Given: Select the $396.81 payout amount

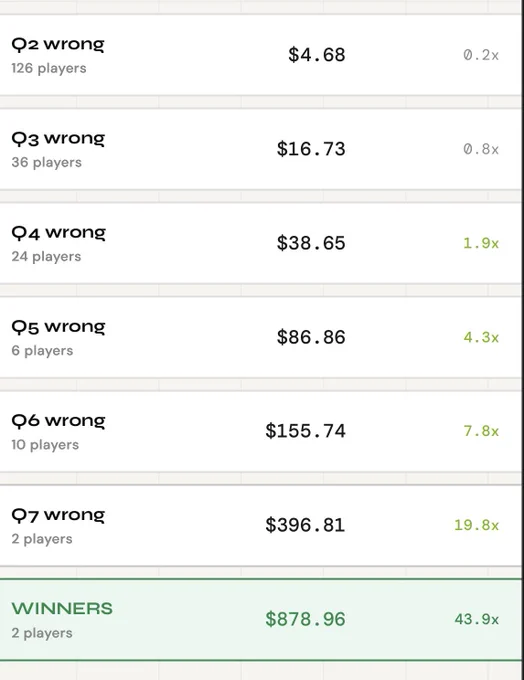Looking at the screenshot, I should [x=305, y=525].
